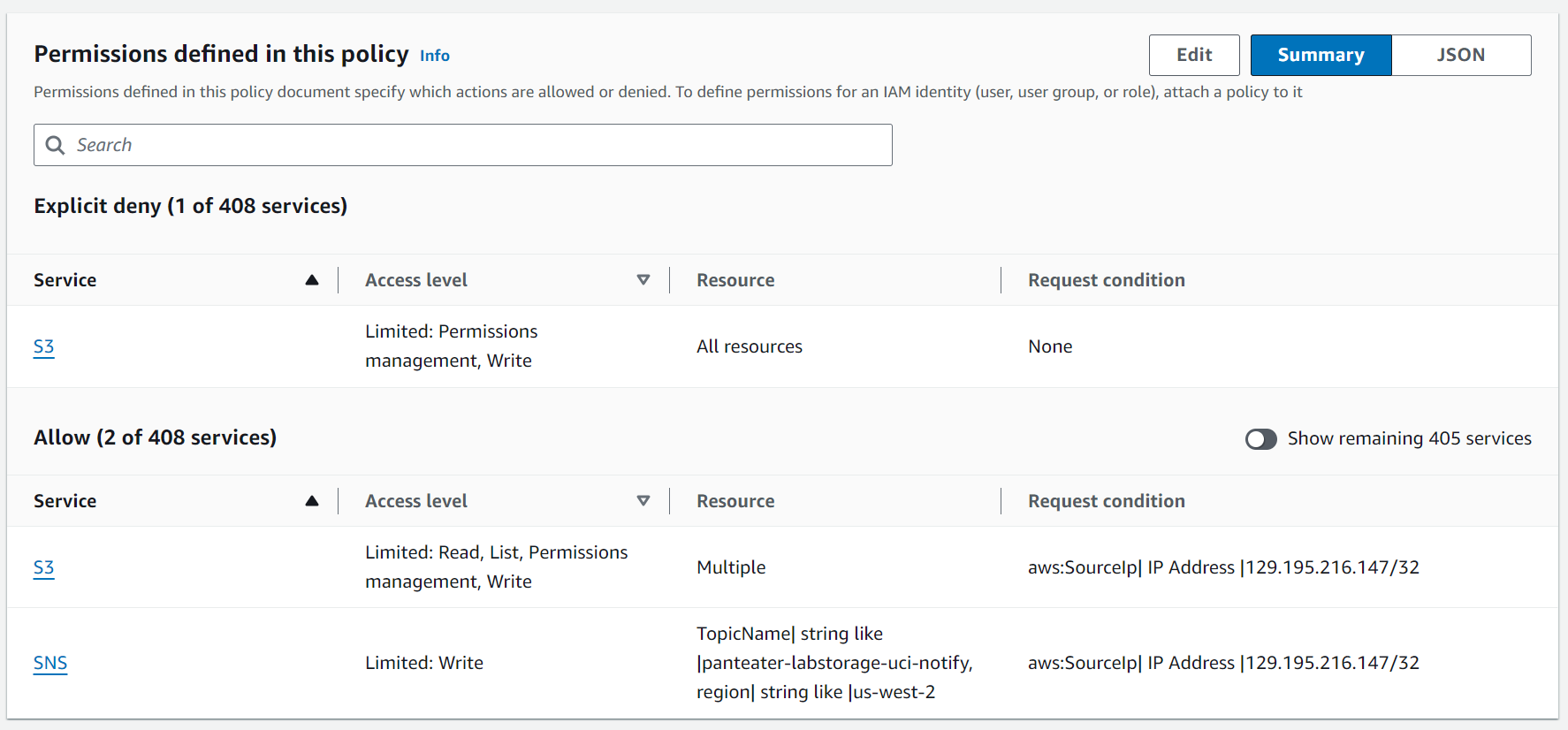The image size is (1568, 730).
Task: Click 'Explicit deny (1 of 408 services)' heading
Action: (x=191, y=206)
